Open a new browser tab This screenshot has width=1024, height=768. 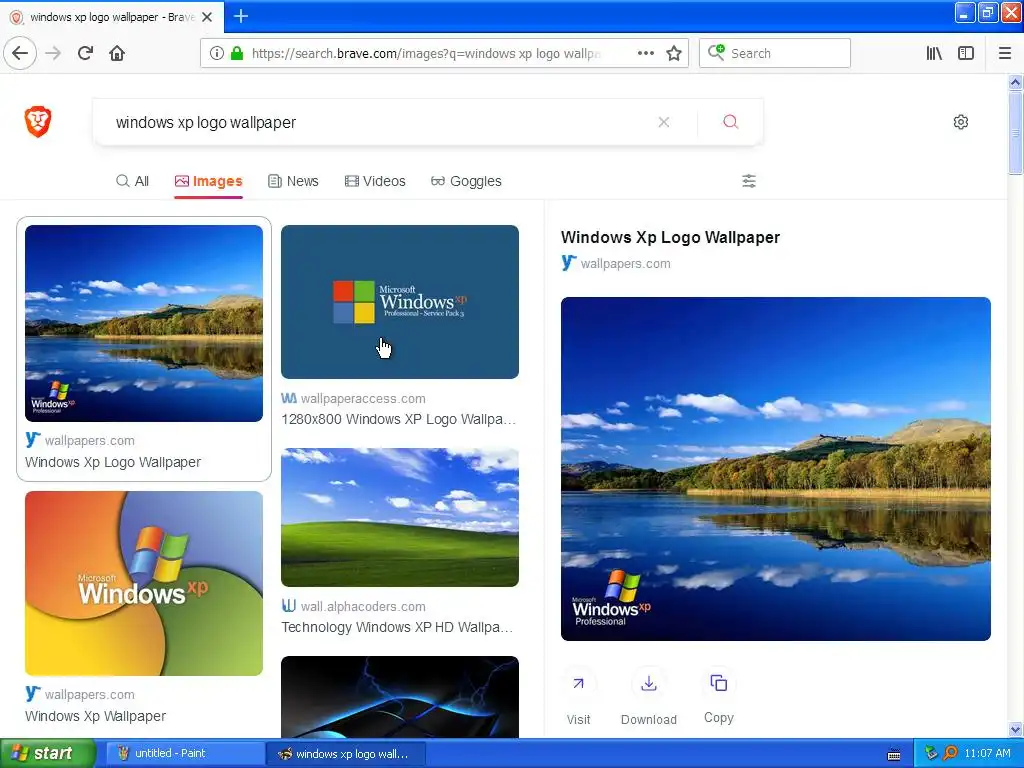tap(240, 16)
